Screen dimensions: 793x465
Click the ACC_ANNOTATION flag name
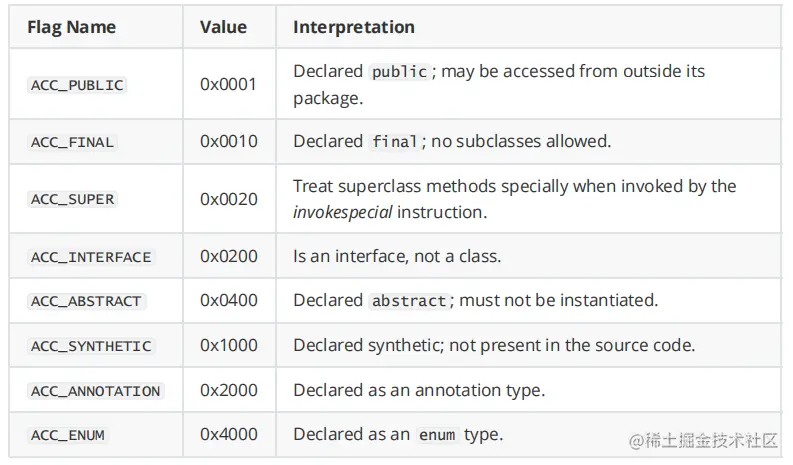tap(95, 391)
